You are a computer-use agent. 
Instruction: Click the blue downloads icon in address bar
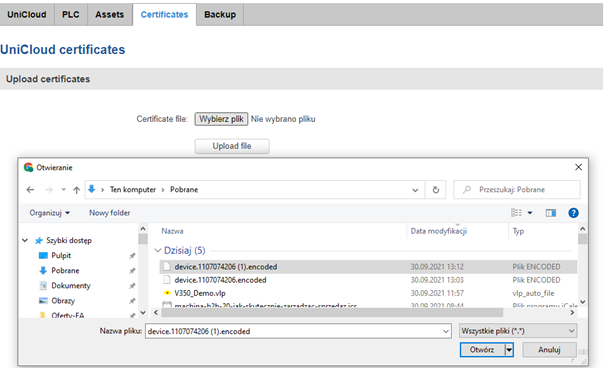92,189
